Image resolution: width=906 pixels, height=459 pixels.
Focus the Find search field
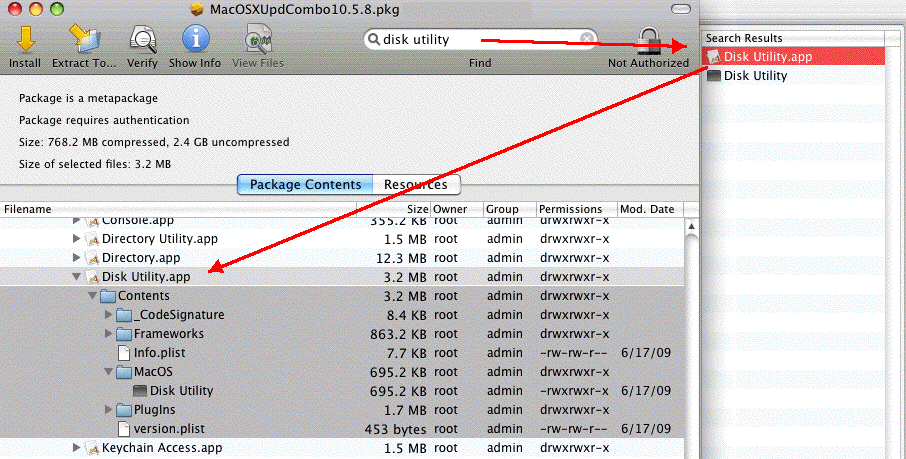tap(480, 39)
